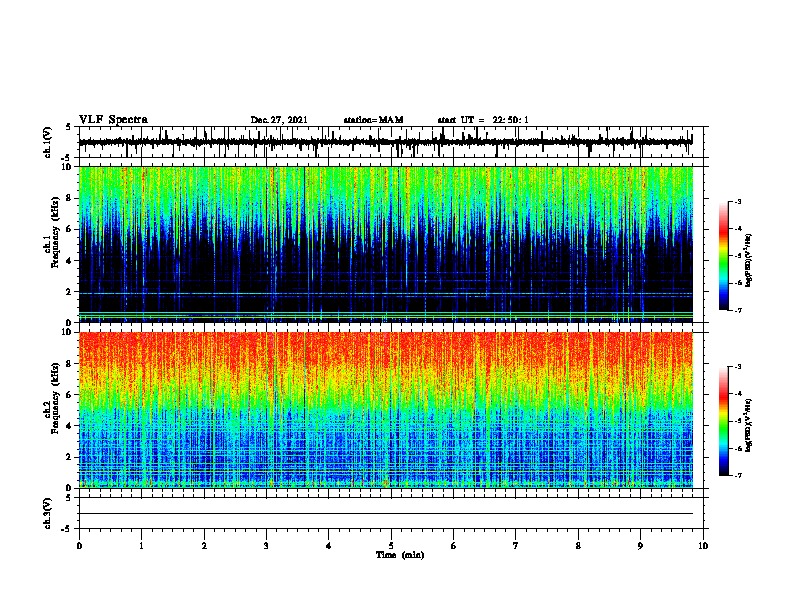
Task: Click time axis tick label "1"
Action: pos(141,546)
